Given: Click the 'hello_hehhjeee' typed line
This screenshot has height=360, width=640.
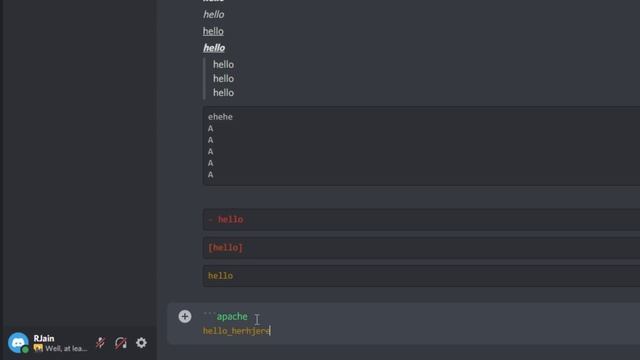Looking at the screenshot, I should point(237,331).
